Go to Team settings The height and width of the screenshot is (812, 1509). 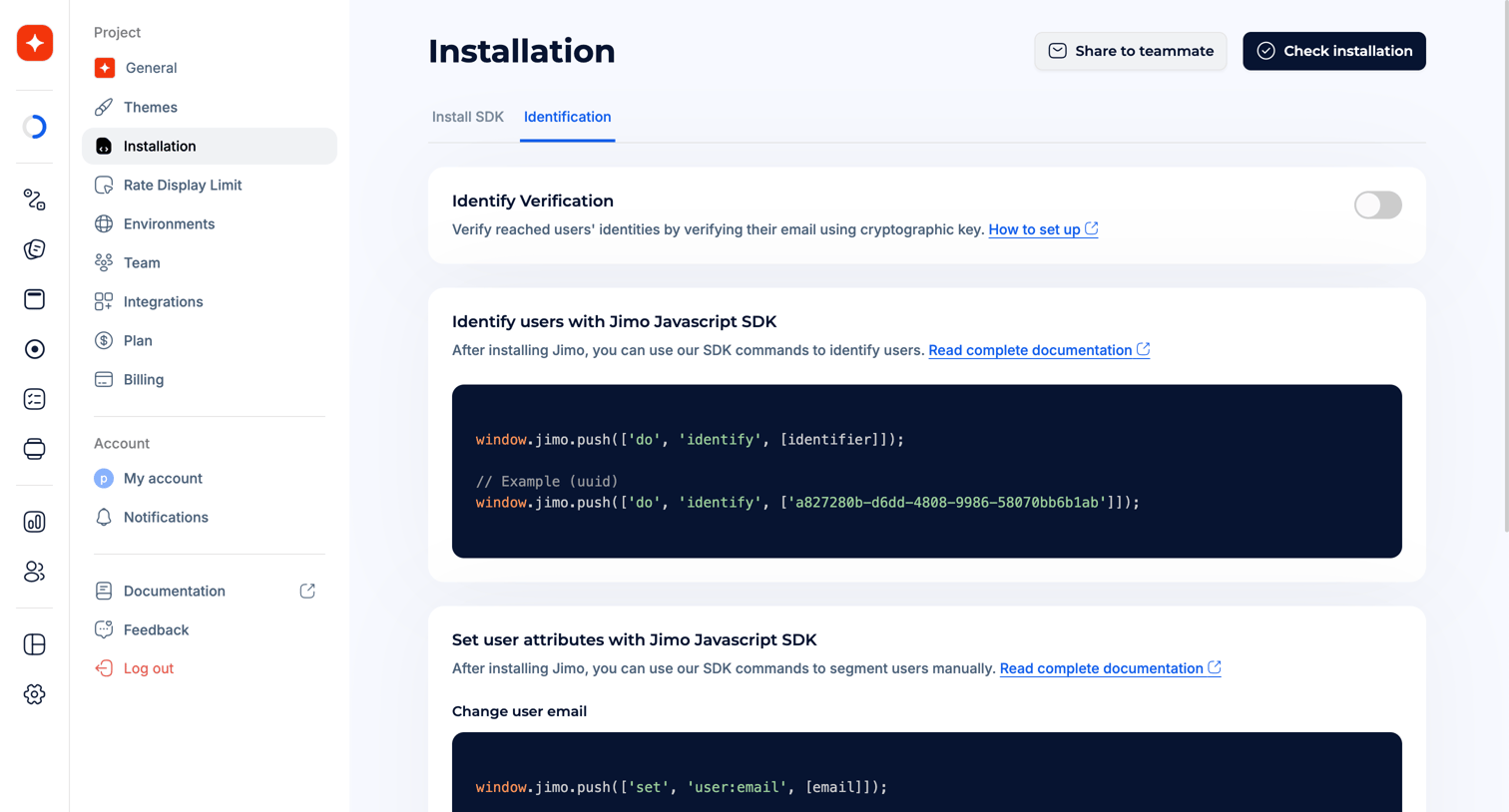pos(210,262)
